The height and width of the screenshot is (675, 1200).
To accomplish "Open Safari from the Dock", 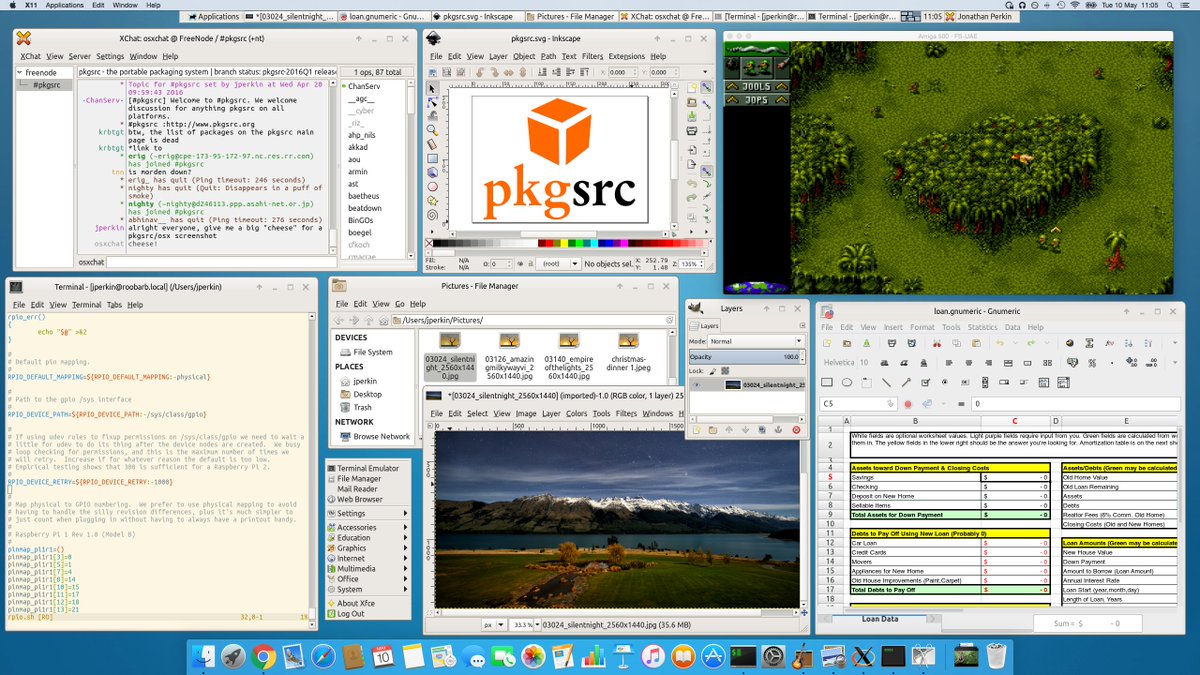I will (x=323, y=656).
